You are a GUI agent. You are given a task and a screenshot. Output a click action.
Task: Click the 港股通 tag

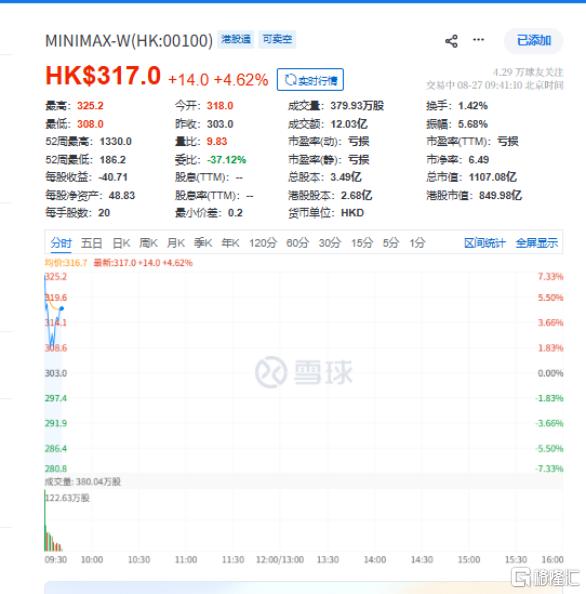click(x=236, y=39)
